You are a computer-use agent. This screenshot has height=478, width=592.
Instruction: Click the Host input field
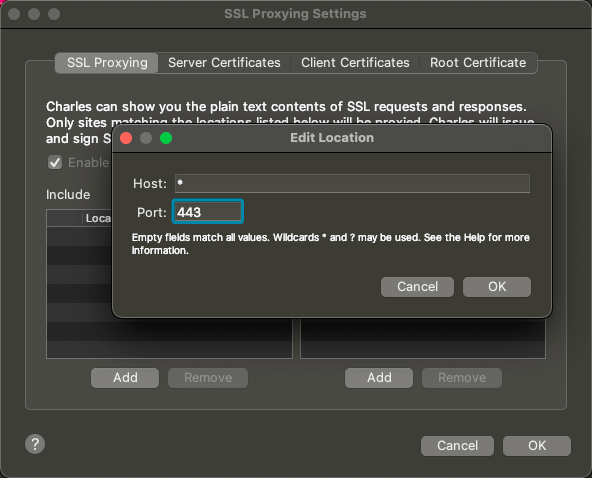pyautogui.click(x=352, y=183)
